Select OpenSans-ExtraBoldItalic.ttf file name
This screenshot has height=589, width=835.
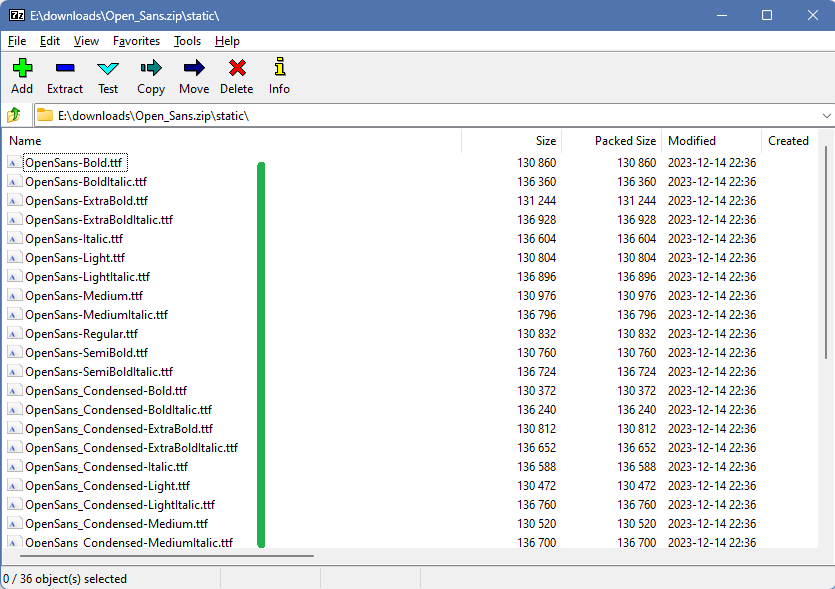coord(99,219)
